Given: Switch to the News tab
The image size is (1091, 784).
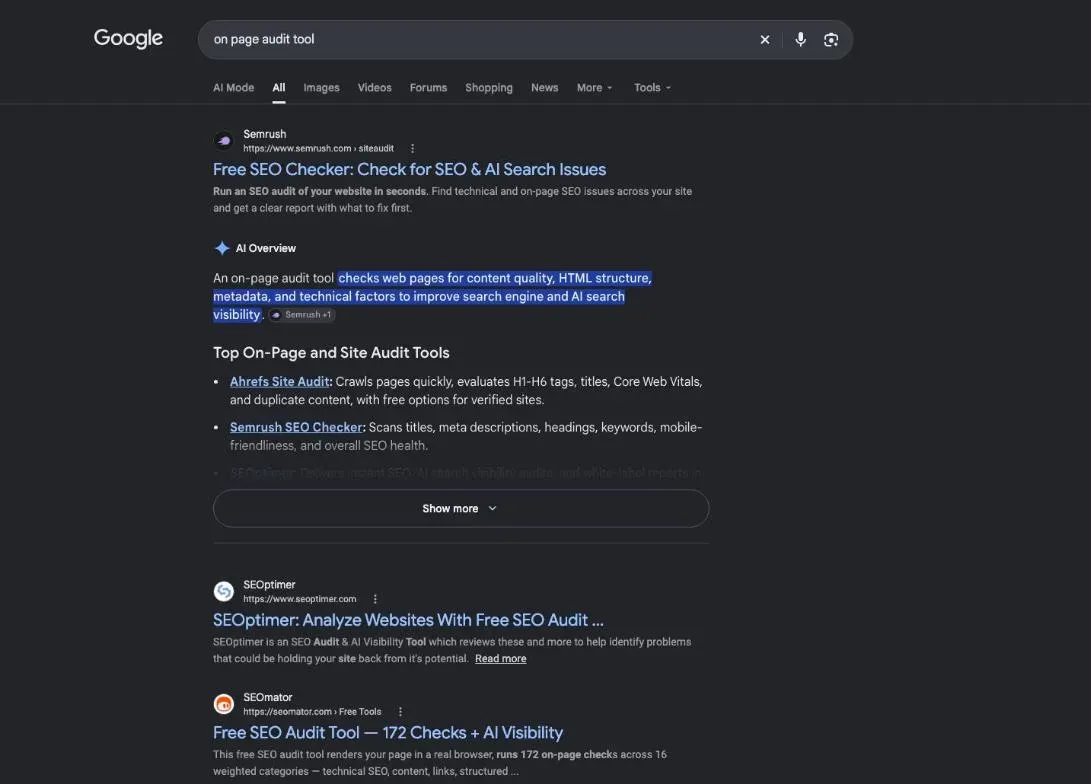Looking at the screenshot, I should tap(544, 88).
